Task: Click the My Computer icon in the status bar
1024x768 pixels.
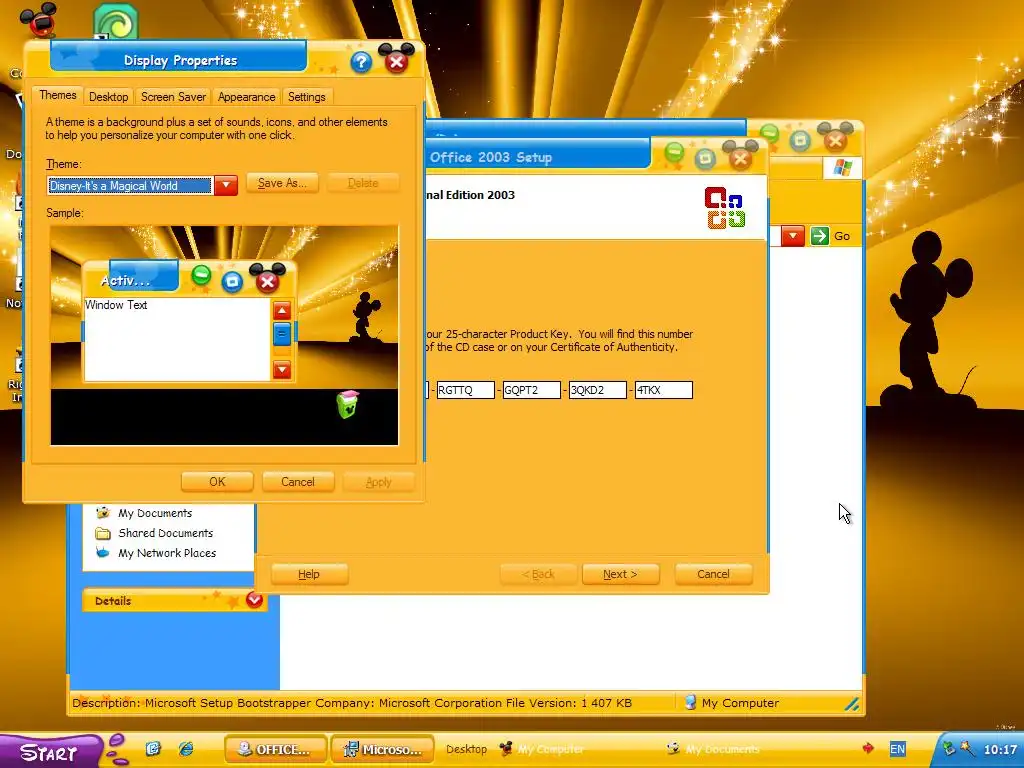Action: click(690, 703)
